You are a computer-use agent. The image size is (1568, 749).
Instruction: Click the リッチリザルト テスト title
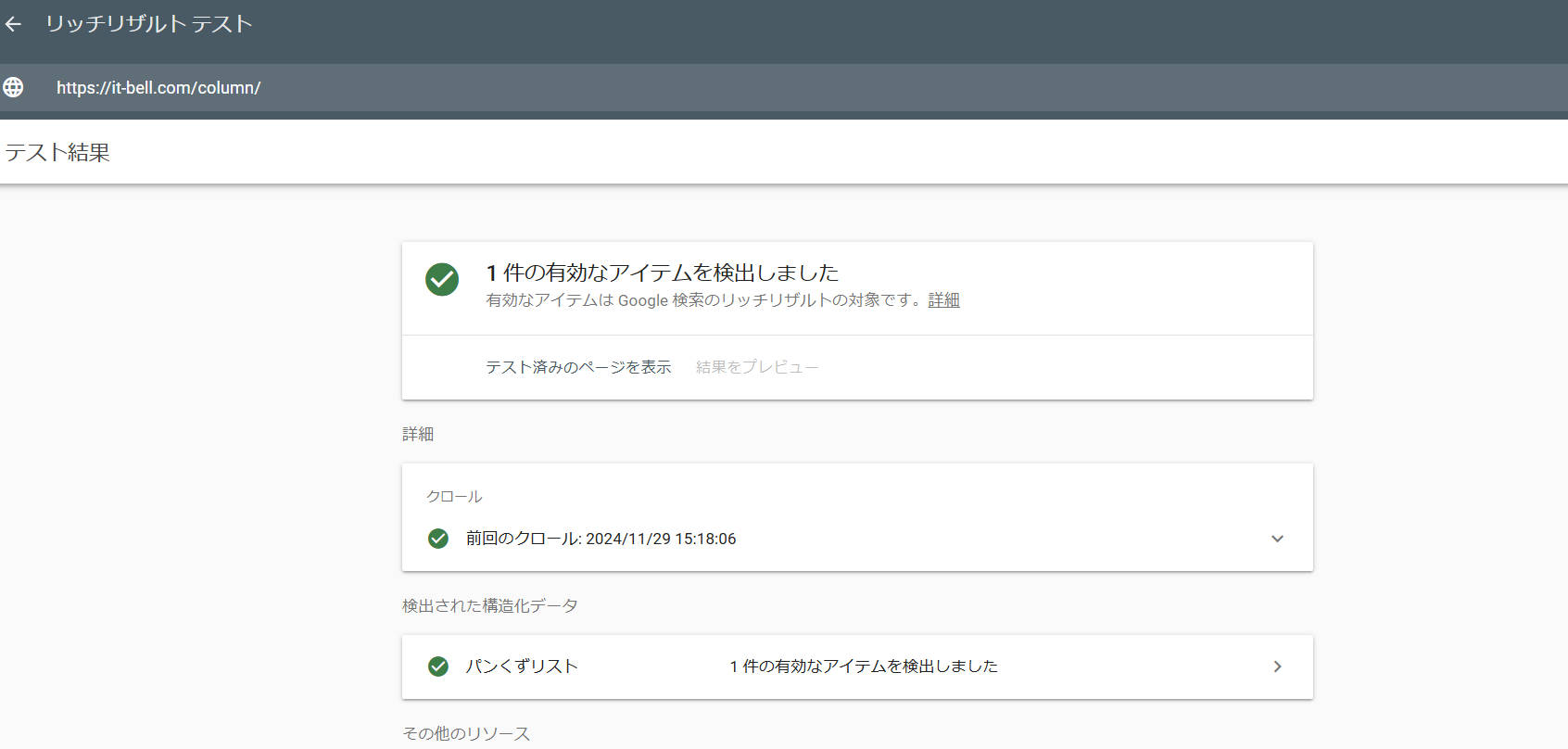pos(149,24)
